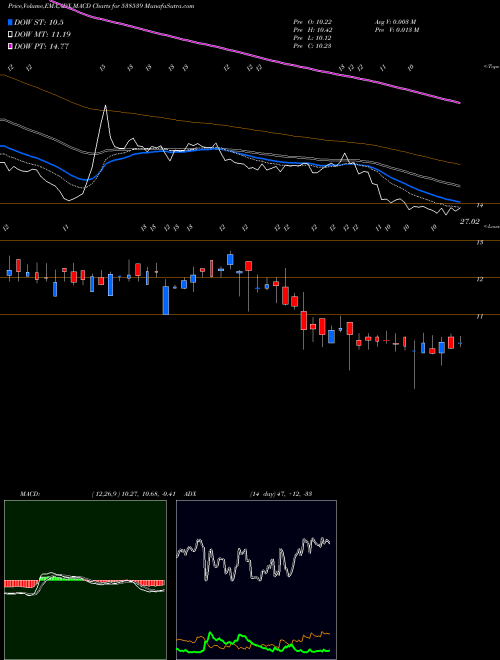Click the price axis label 11
This screenshot has width=500, height=660.
[479, 317]
